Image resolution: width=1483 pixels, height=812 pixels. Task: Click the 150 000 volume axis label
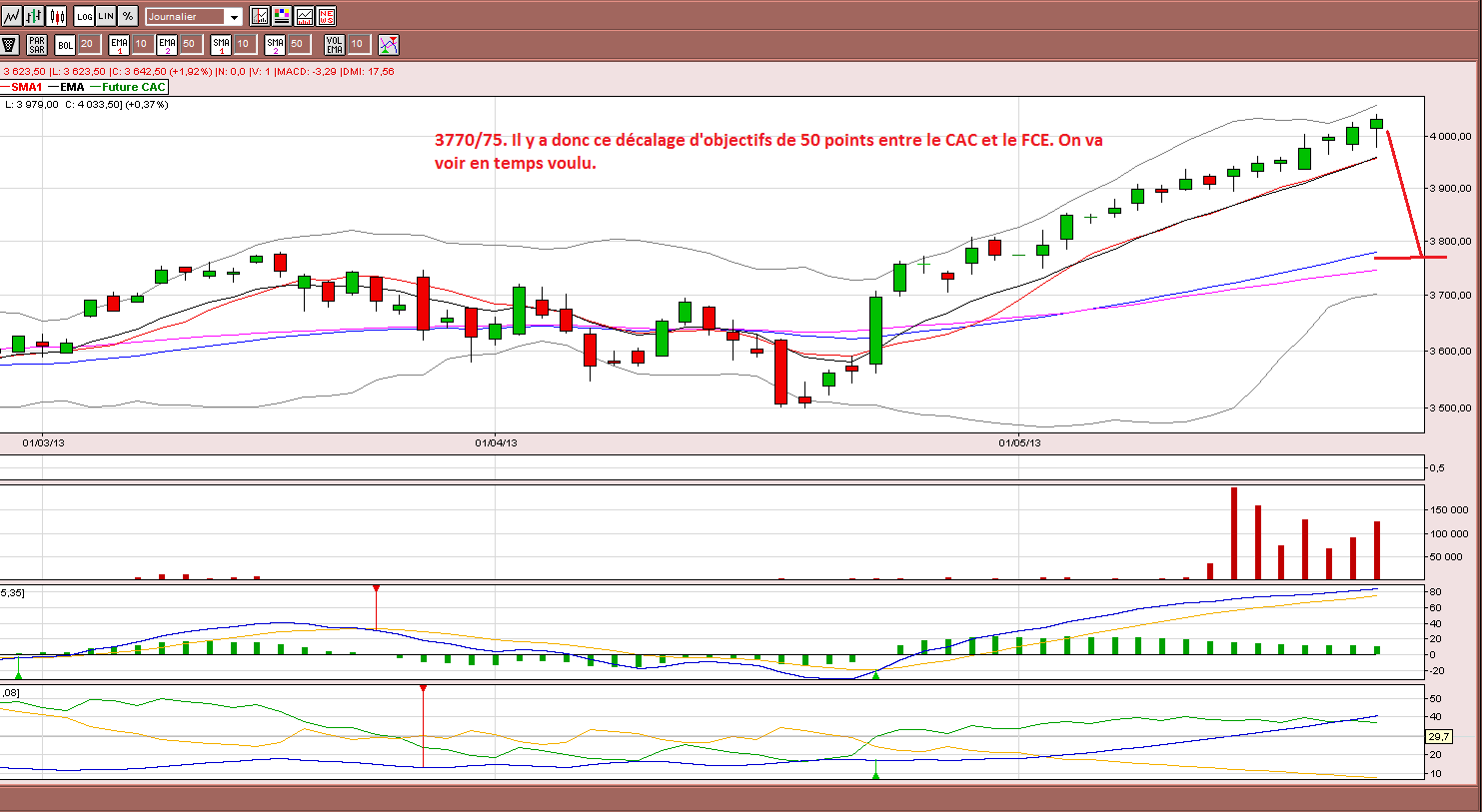click(1448, 509)
